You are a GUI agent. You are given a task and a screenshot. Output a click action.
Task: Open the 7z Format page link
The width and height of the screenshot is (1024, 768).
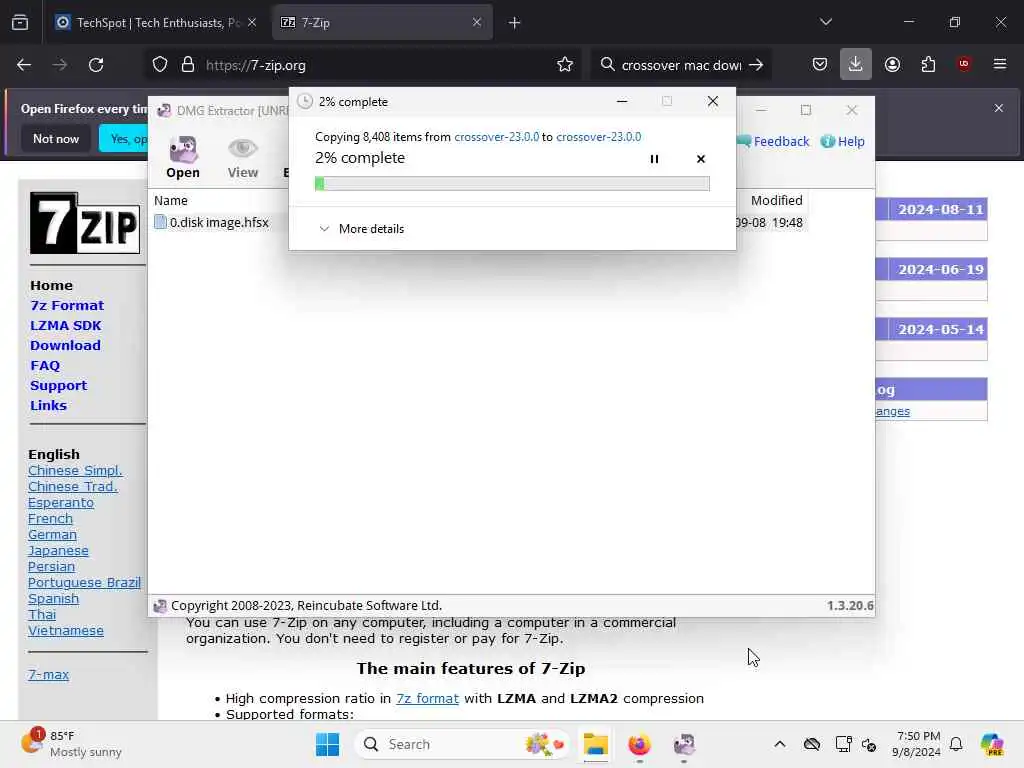[67, 305]
